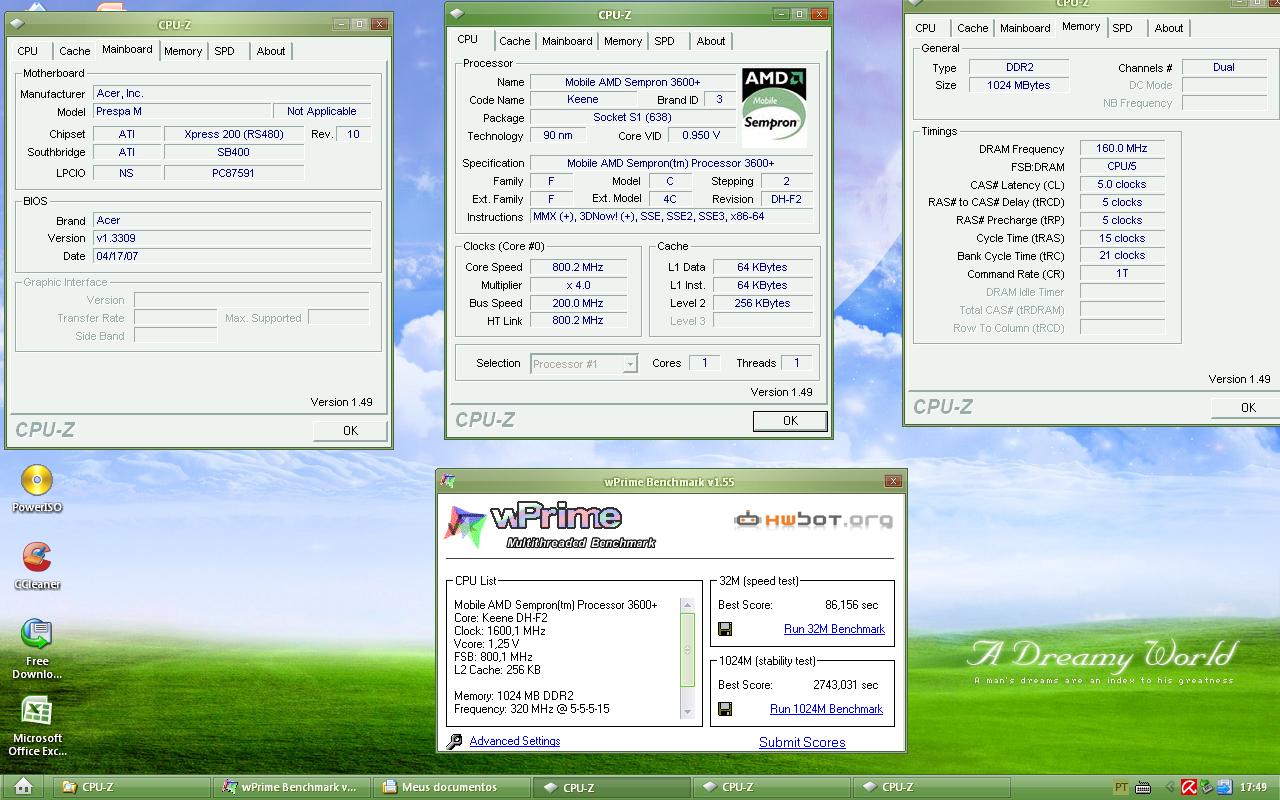This screenshot has height=800, width=1280.
Task: Run the 32M Benchmark link
Action: pos(834,629)
